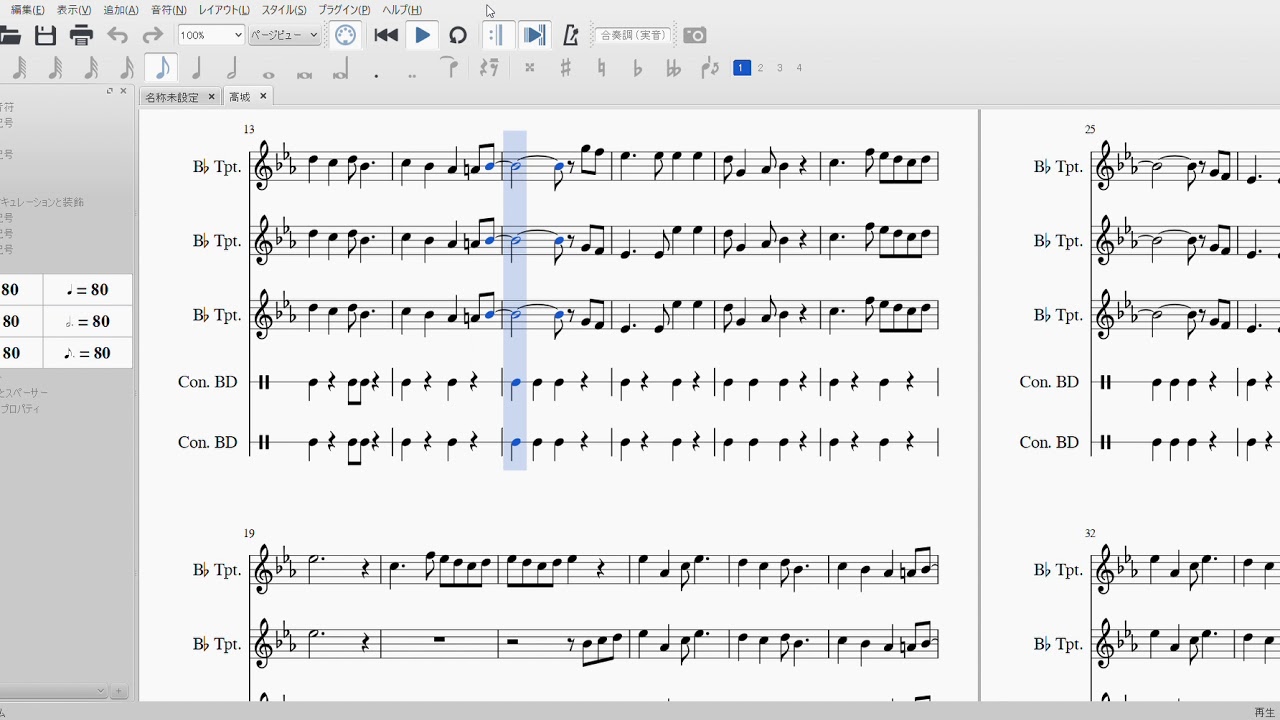Screen dimensions: 1280x720
Task: Click the Save score floppy disk icon
Action: click(45, 36)
